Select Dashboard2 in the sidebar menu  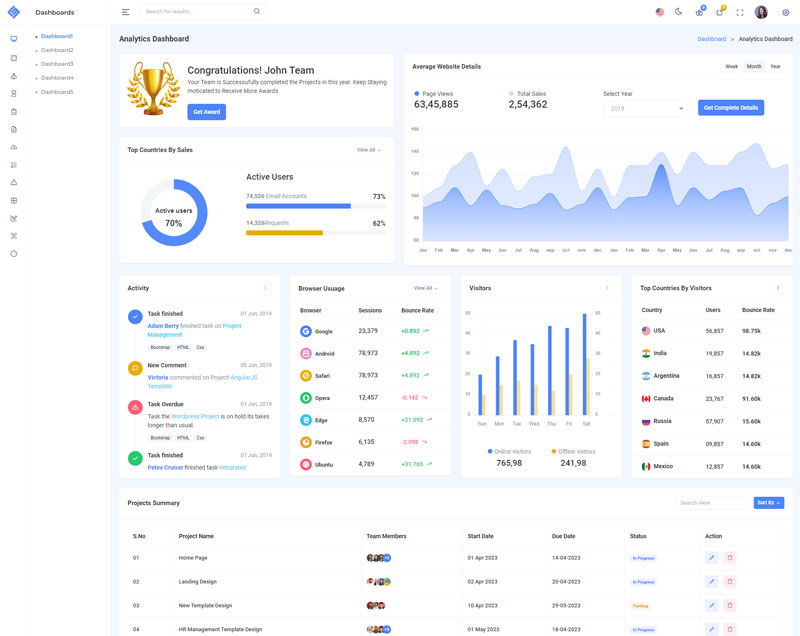tap(57, 50)
